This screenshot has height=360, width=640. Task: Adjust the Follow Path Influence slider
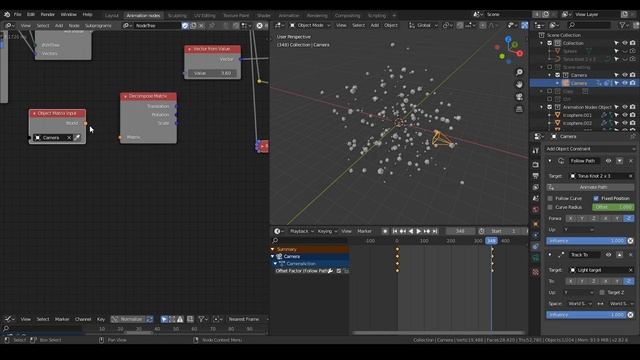[586, 241]
